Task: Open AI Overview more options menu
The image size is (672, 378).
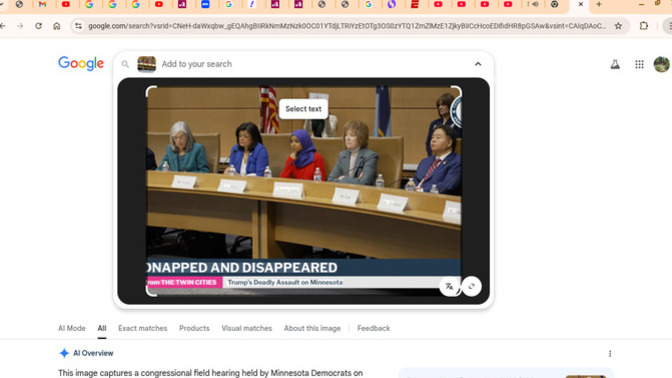Action: 610,354
